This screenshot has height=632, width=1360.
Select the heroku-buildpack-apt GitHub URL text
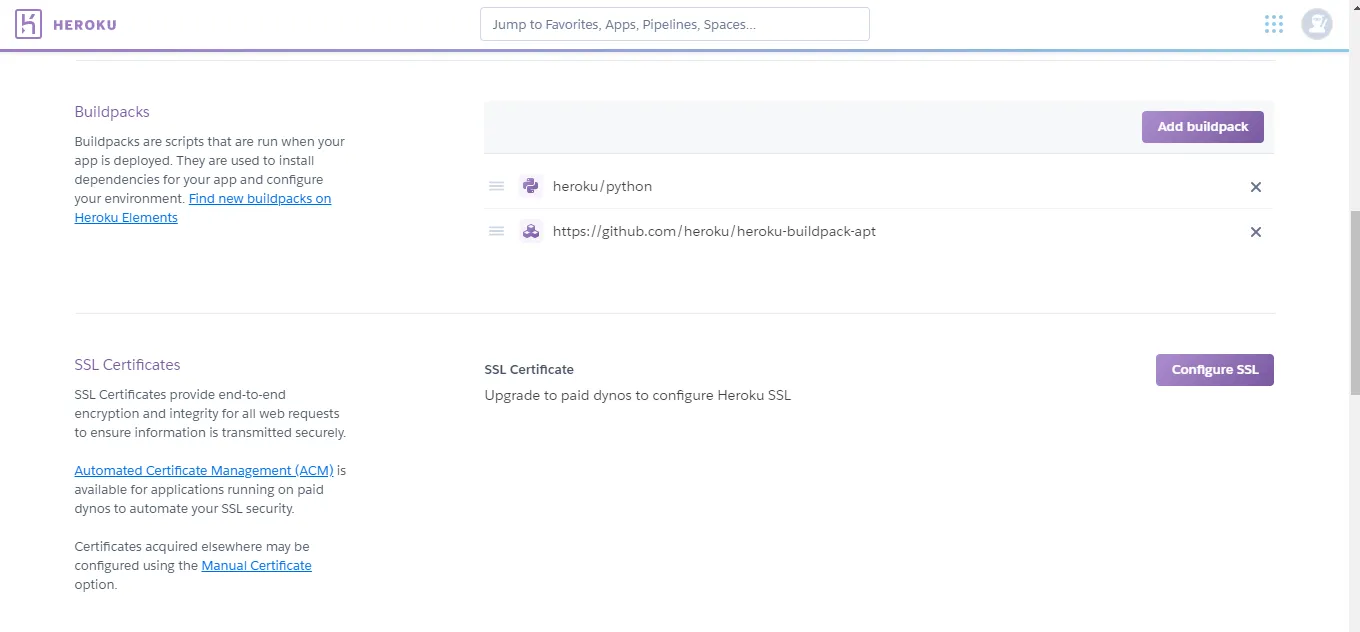pos(714,231)
